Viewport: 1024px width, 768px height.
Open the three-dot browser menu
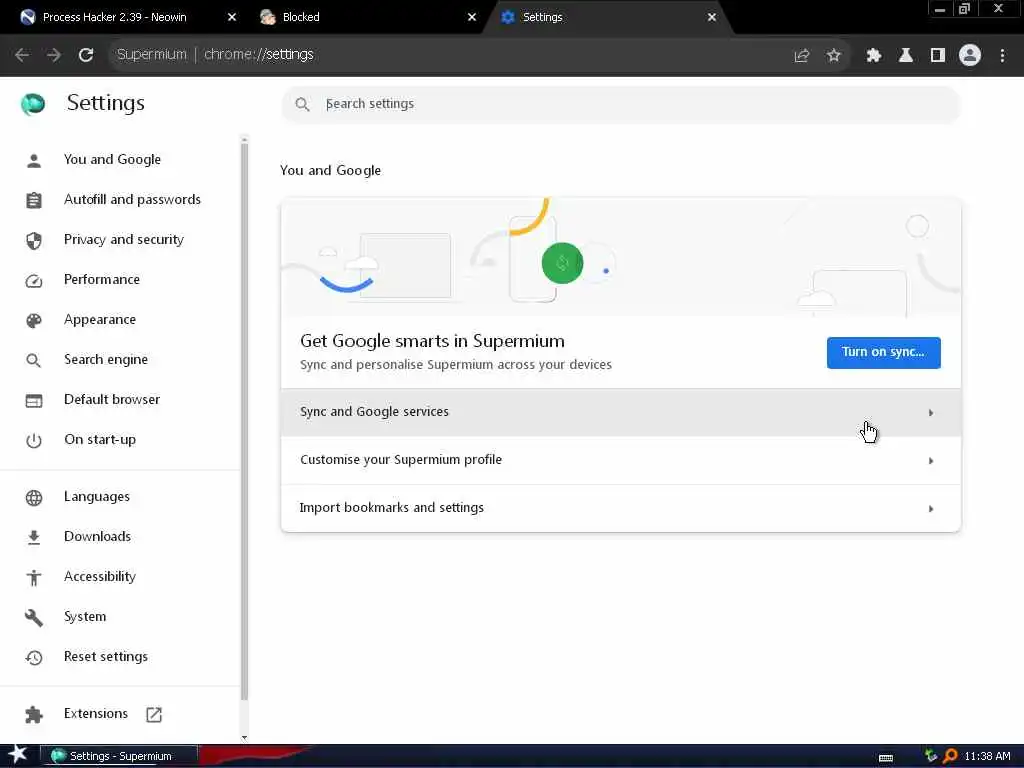pyautogui.click(x=1002, y=56)
